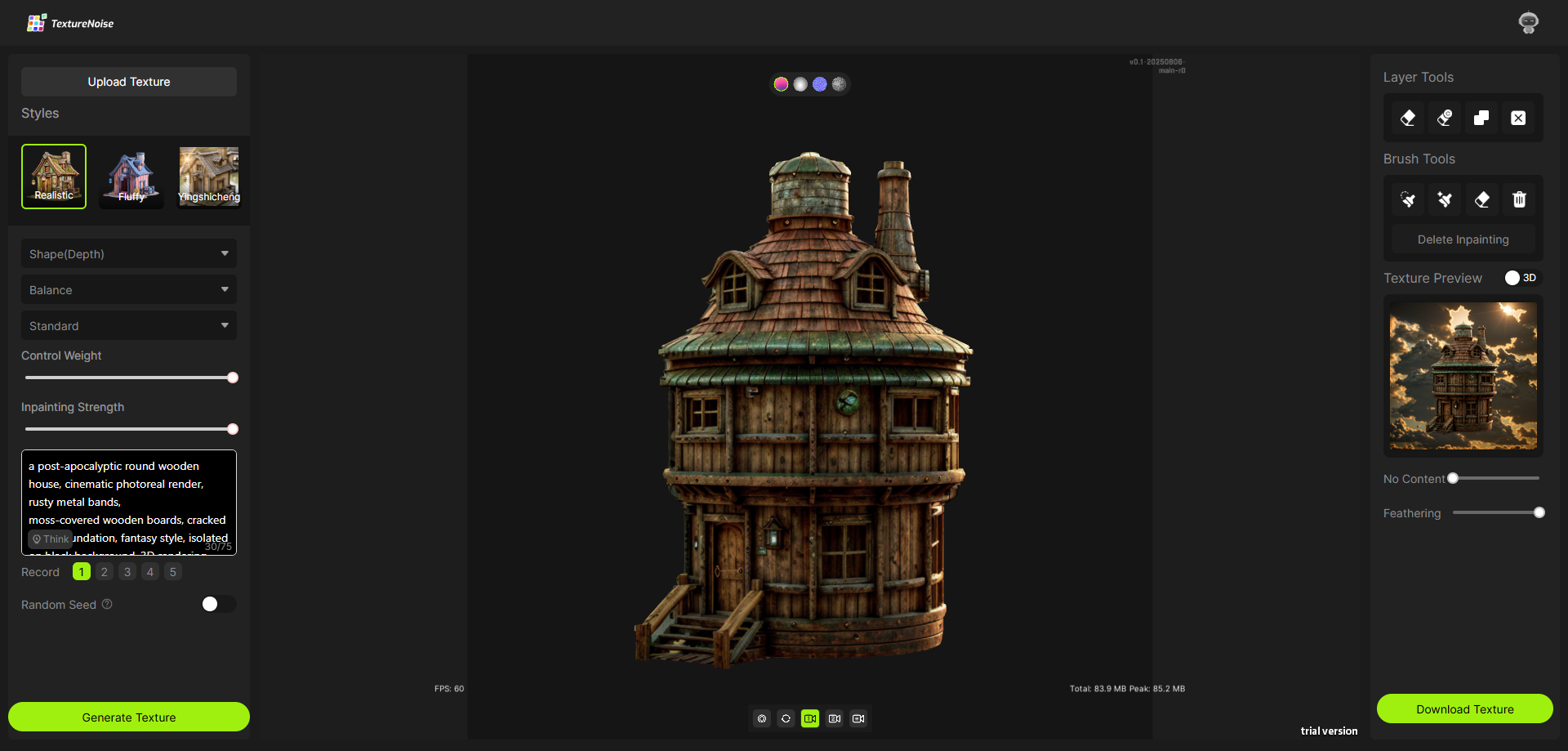Select record slot 4
Screen dimensions: 1568x751
click(x=150, y=572)
